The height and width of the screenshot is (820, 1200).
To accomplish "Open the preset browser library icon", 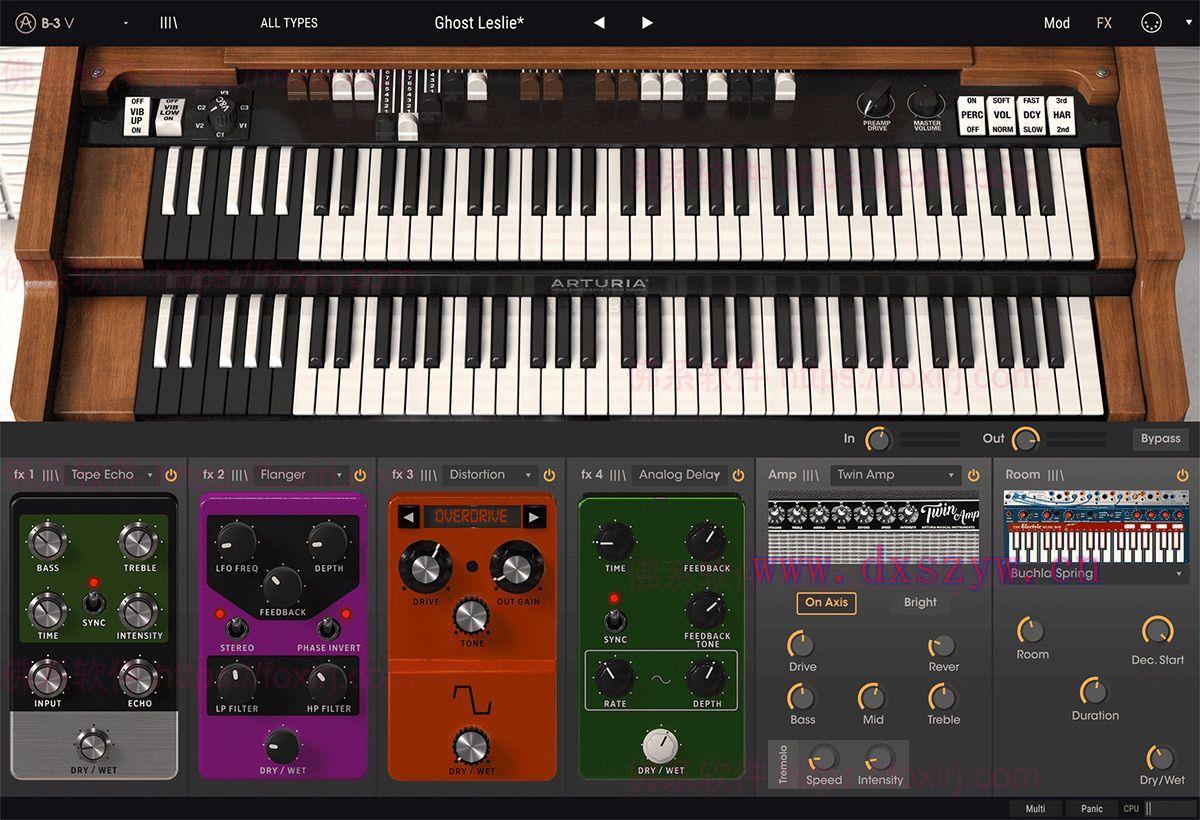I will click(169, 22).
